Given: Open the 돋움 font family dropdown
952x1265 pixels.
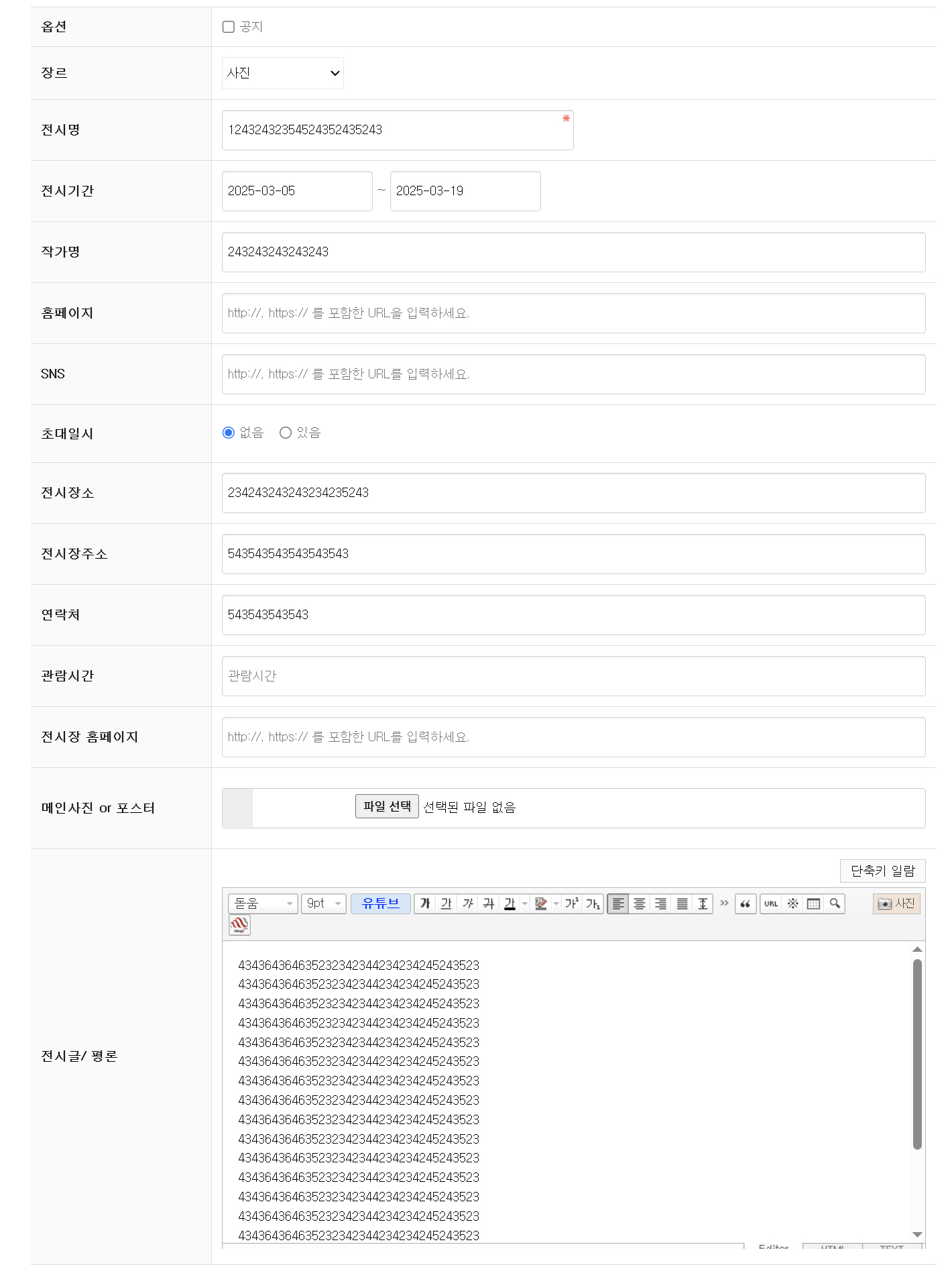Looking at the screenshot, I should click(263, 903).
